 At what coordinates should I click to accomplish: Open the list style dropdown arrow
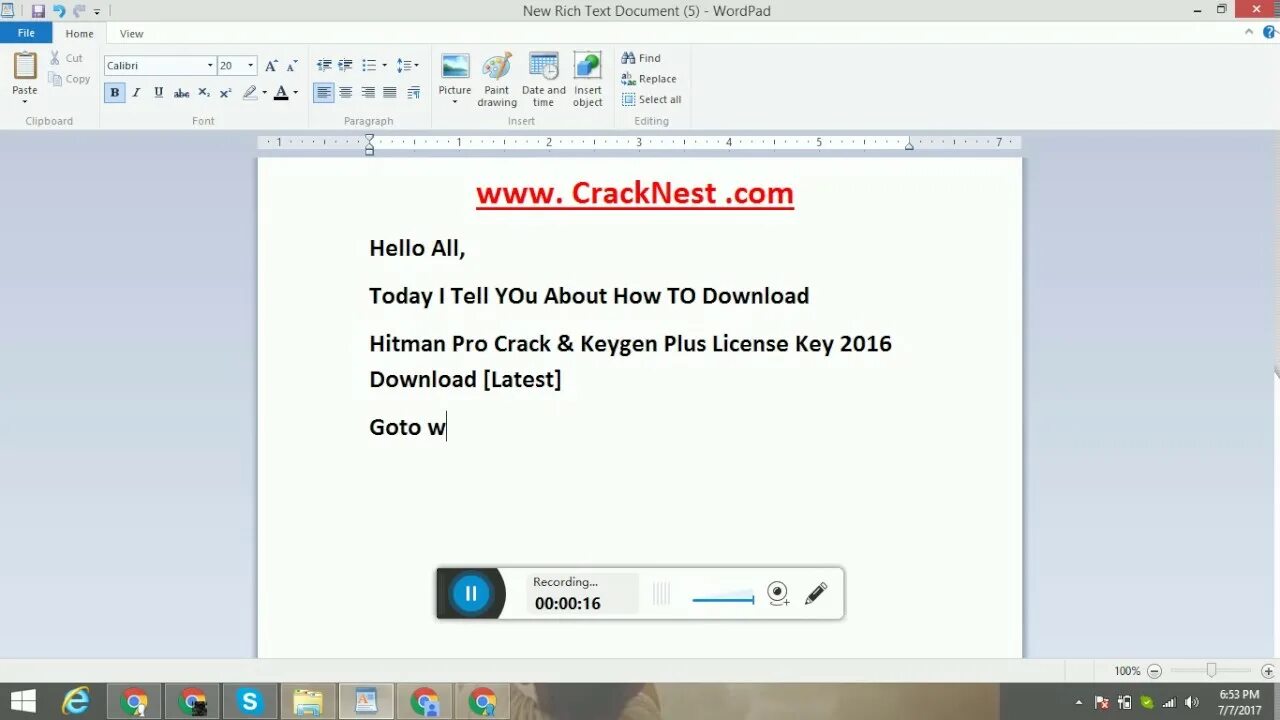pos(385,65)
